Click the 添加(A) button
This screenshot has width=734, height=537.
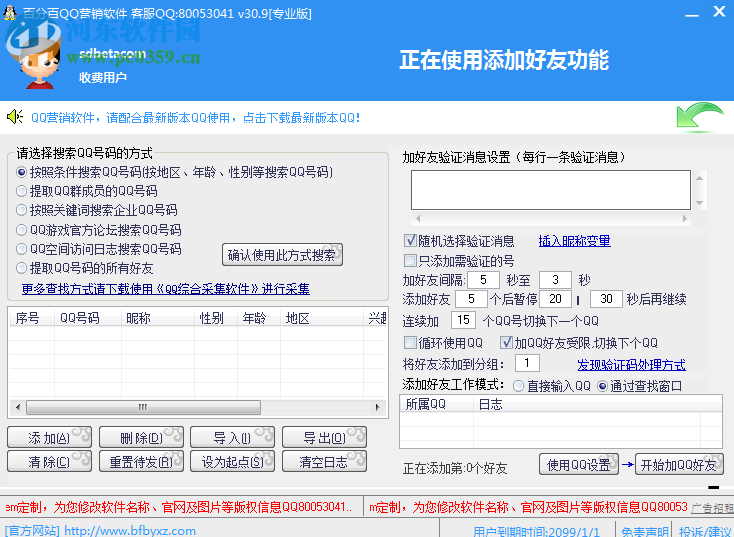[49, 437]
